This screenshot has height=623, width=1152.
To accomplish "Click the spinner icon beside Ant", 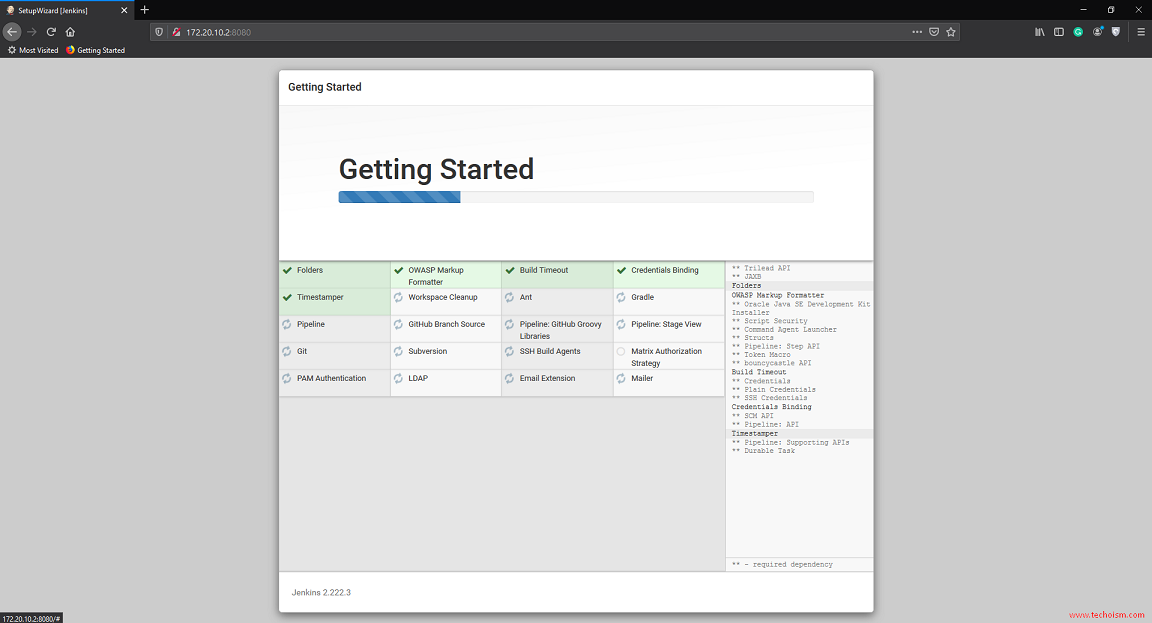I will coord(510,298).
